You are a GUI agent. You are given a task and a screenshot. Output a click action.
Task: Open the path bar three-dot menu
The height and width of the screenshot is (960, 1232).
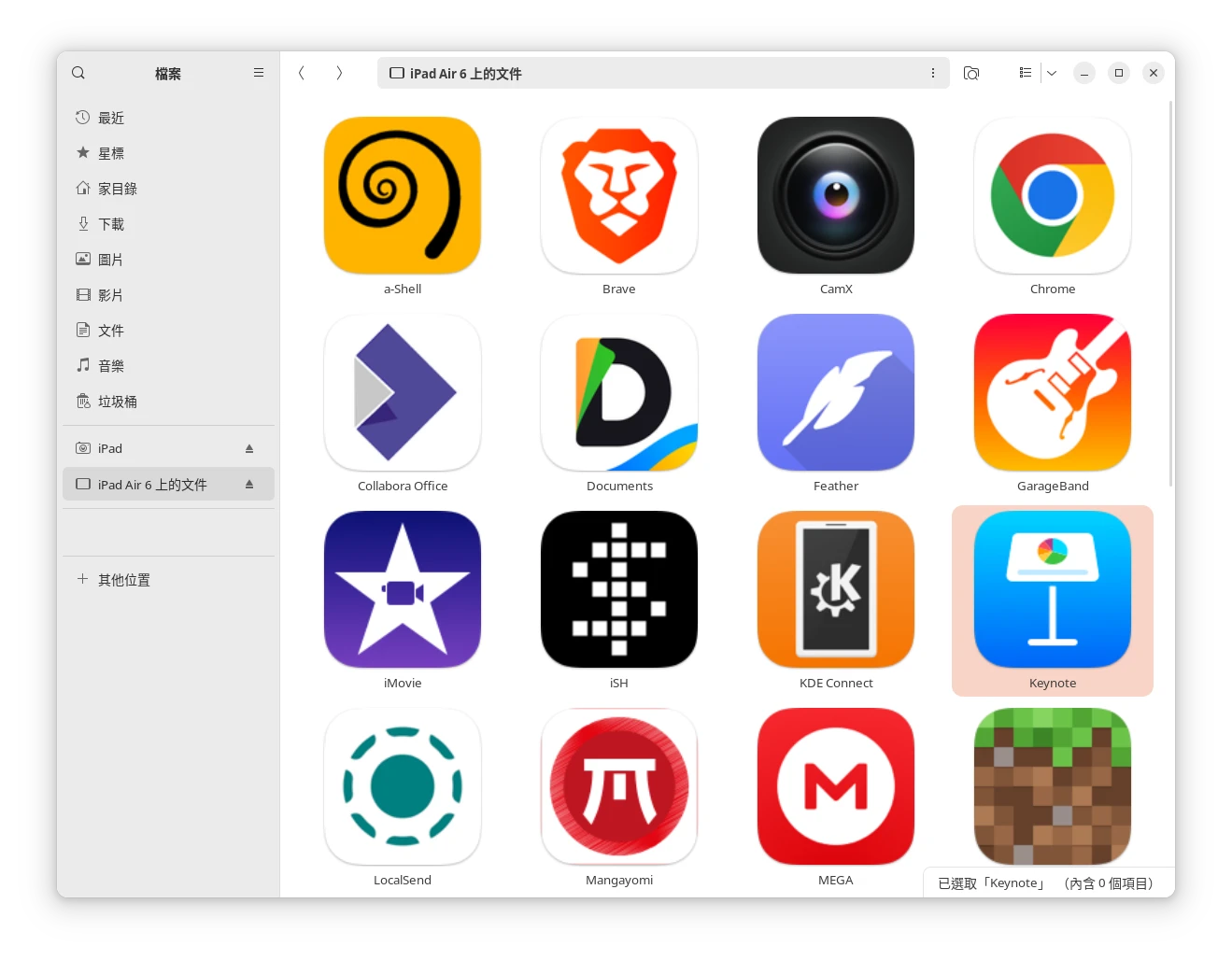[933, 73]
